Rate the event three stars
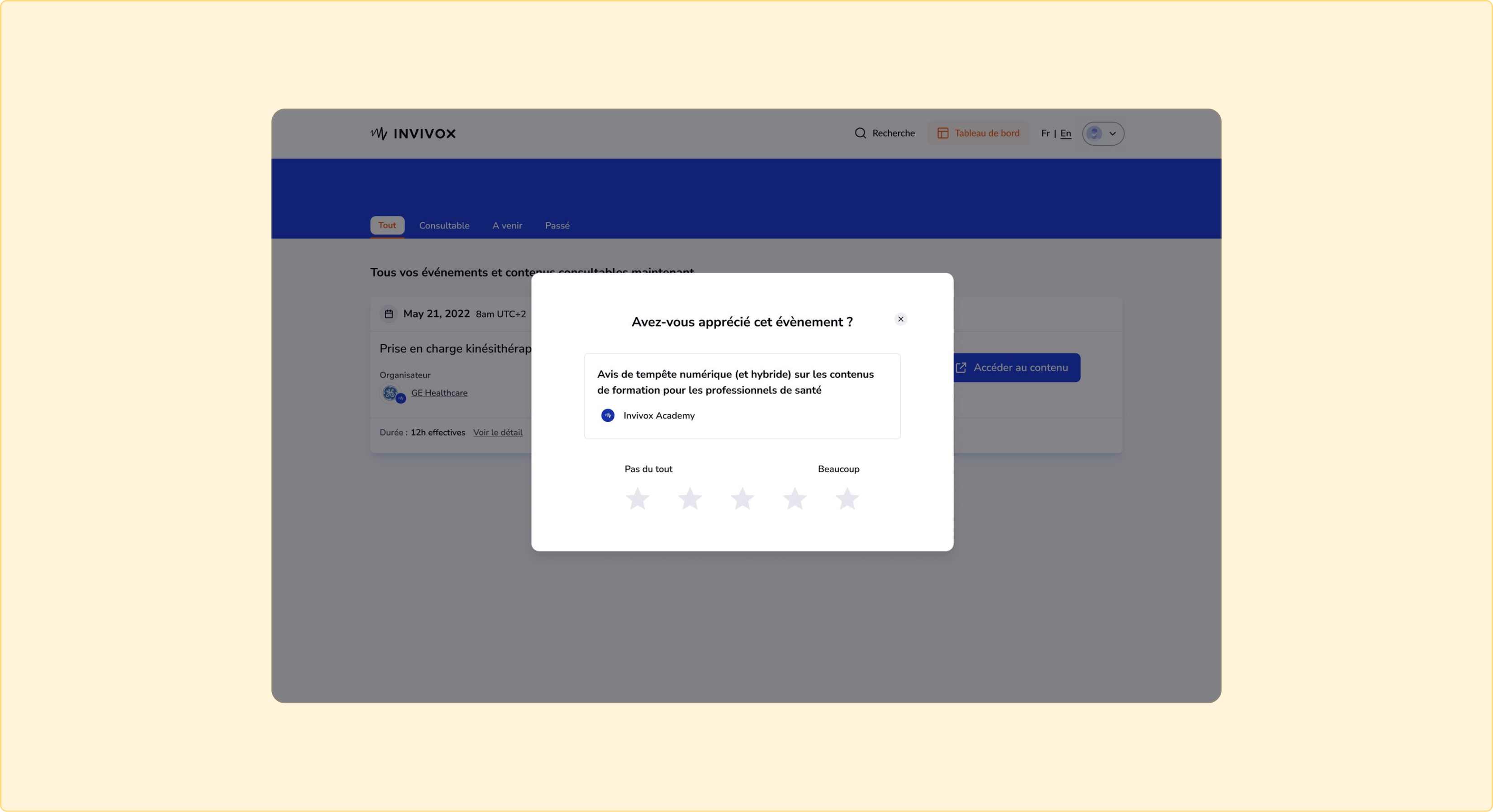The image size is (1493, 812). (x=742, y=499)
